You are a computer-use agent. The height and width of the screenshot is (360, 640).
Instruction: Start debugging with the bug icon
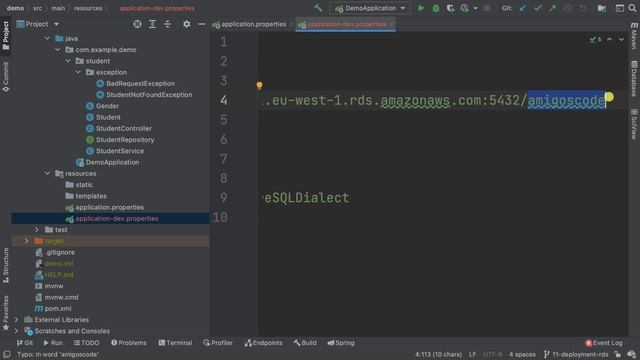[436, 8]
